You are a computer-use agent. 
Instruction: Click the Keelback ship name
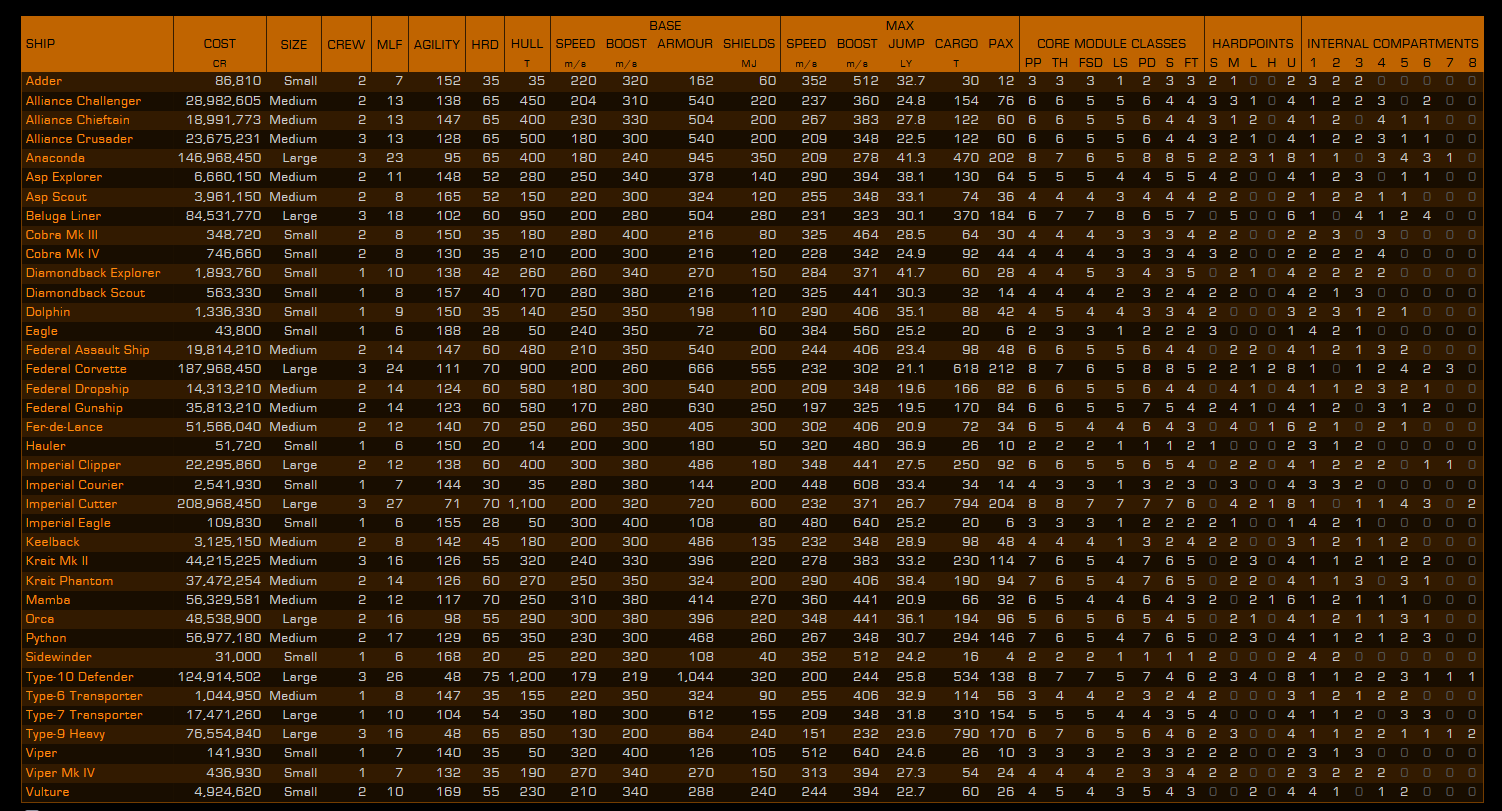pos(53,542)
